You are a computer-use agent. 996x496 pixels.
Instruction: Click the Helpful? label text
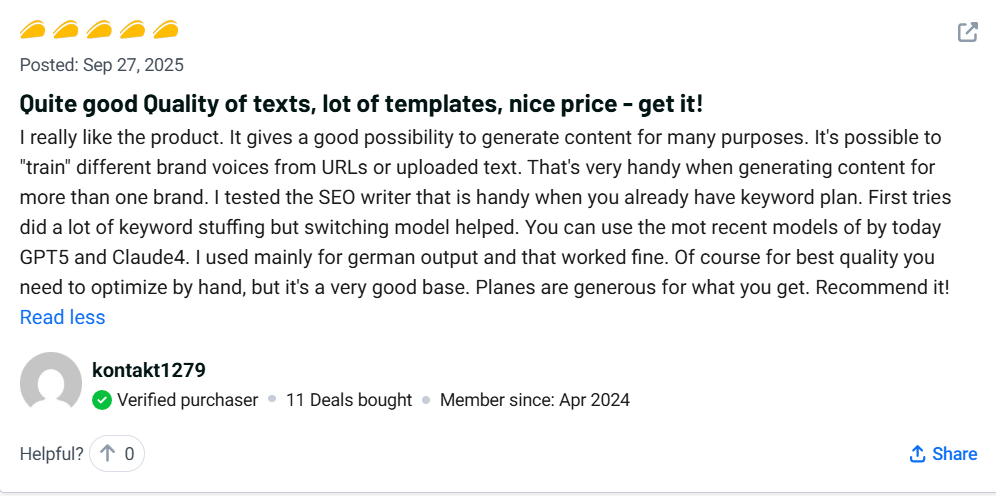[52, 454]
